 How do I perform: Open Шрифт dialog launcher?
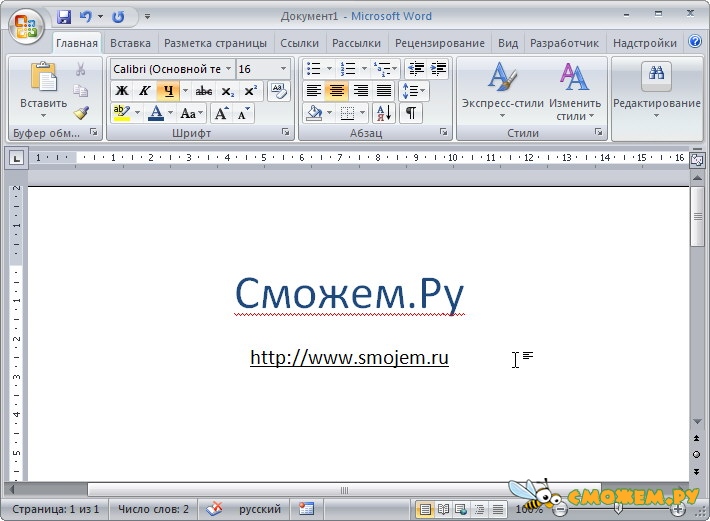285,132
